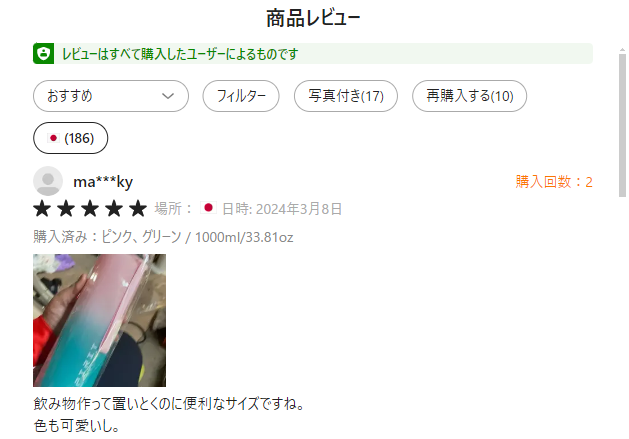This screenshot has height=439, width=629.
Task: Click the first rating star
Action: (42, 209)
